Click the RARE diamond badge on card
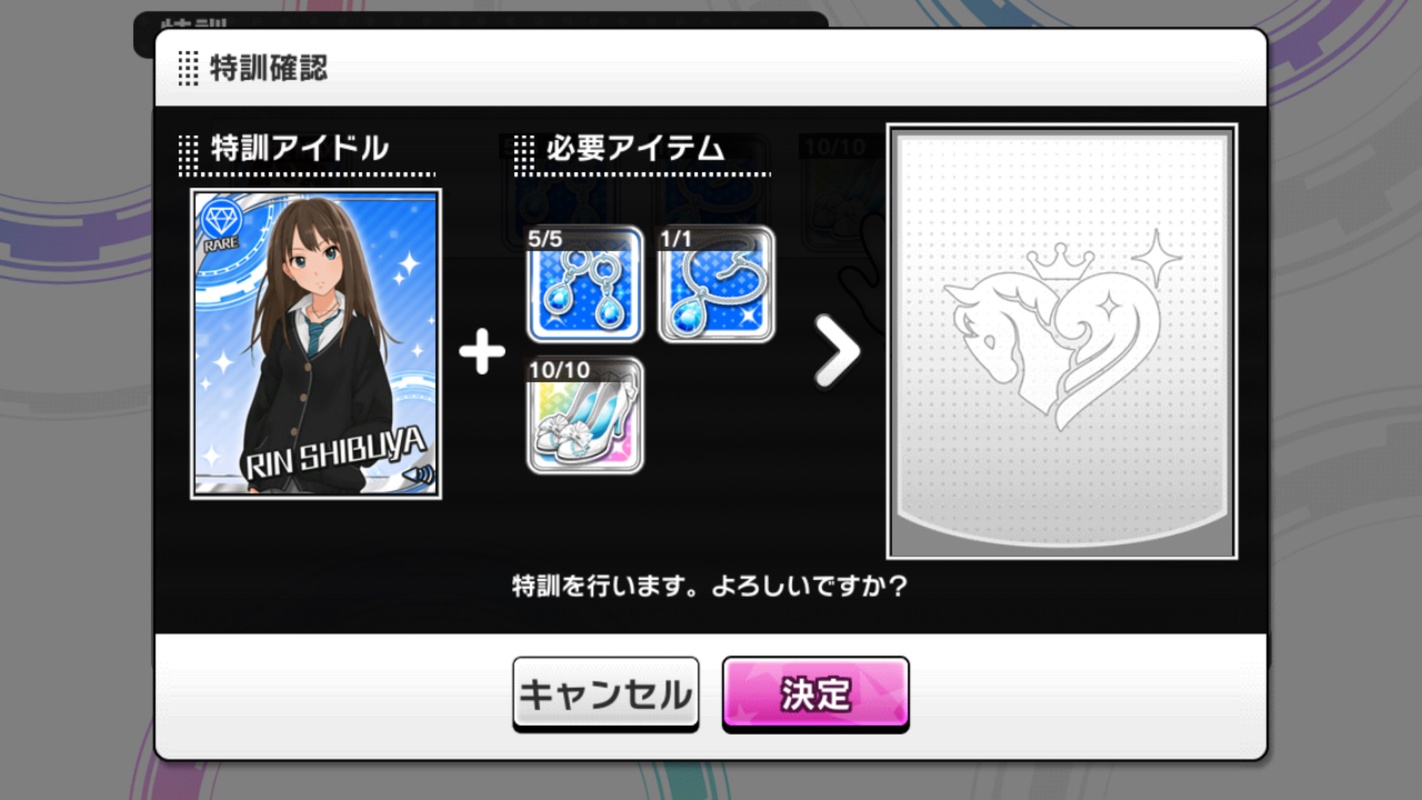Viewport: 1422px width, 800px height. pos(222,224)
